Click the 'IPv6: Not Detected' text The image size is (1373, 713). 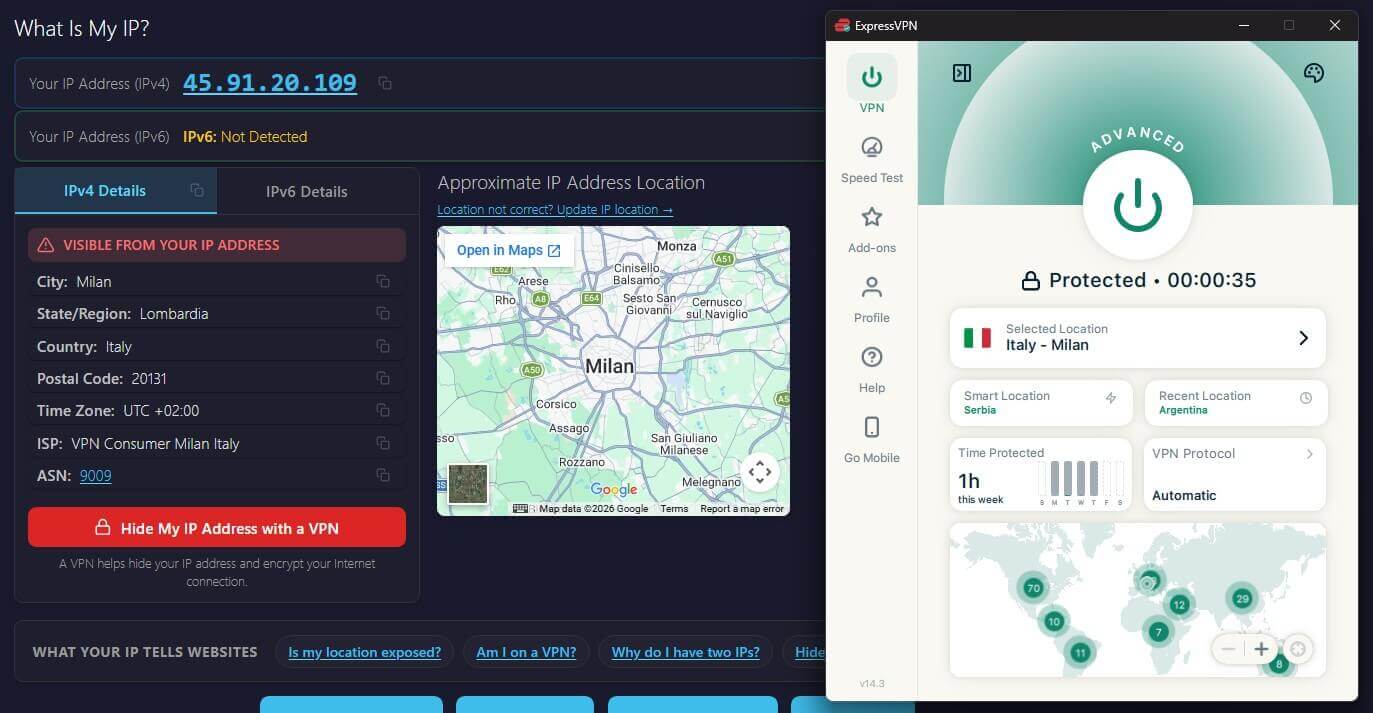pyautogui.click(x=245, y=137)
